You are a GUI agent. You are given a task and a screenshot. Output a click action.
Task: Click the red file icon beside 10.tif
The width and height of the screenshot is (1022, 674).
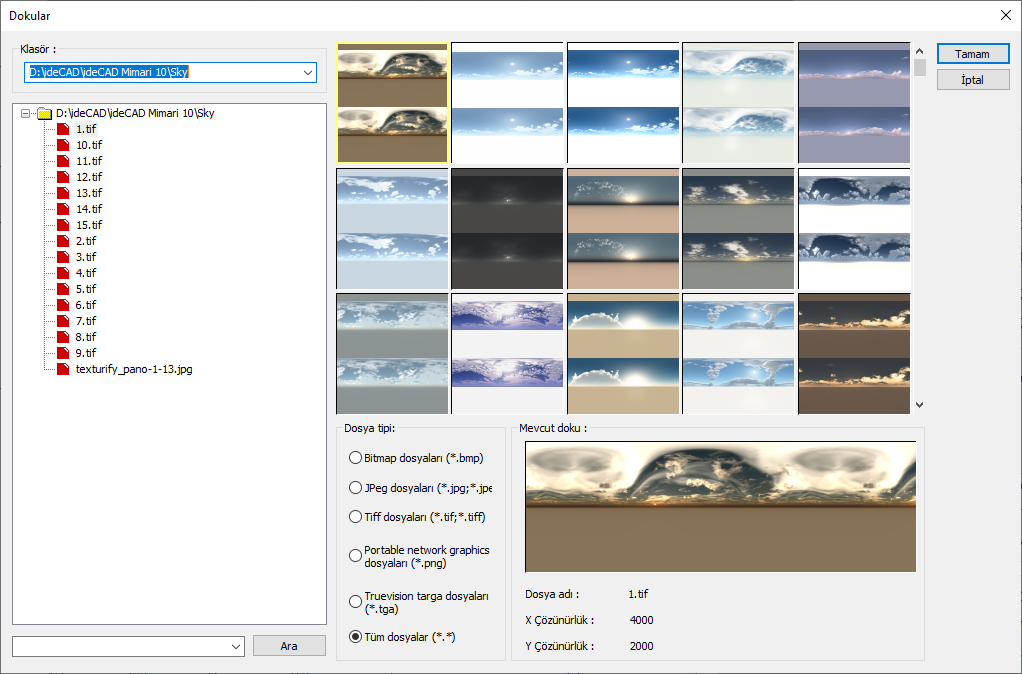click(x=64, y=145)
